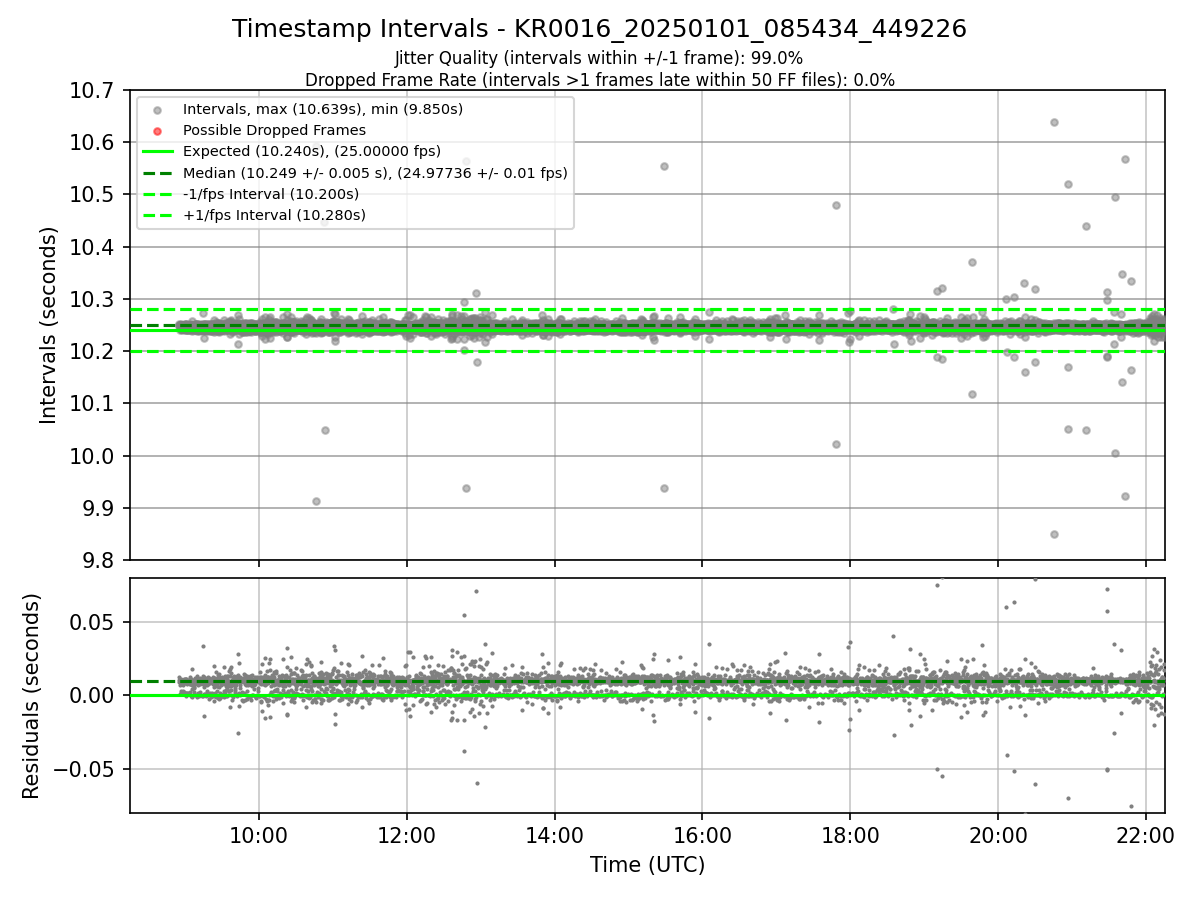The width and height of the screenshot is (1200, 900).
Task: Click legend entry 'Possible Dropped Frames'
Action: tap(274, 130)
